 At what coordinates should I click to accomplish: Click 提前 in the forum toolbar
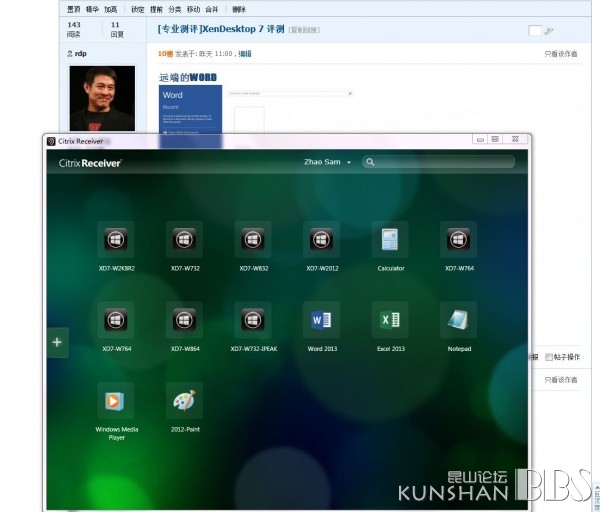click(x=156, y=9)
